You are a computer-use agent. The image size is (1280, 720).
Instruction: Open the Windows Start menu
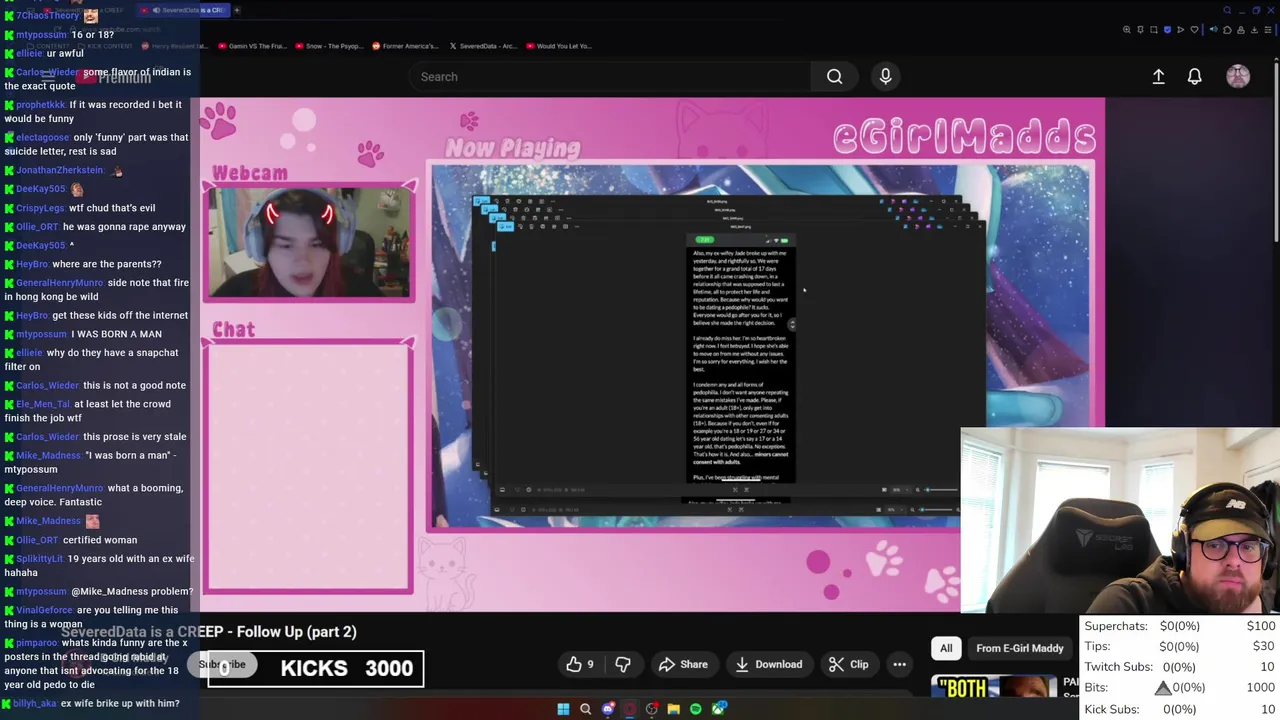click(563, 709)
